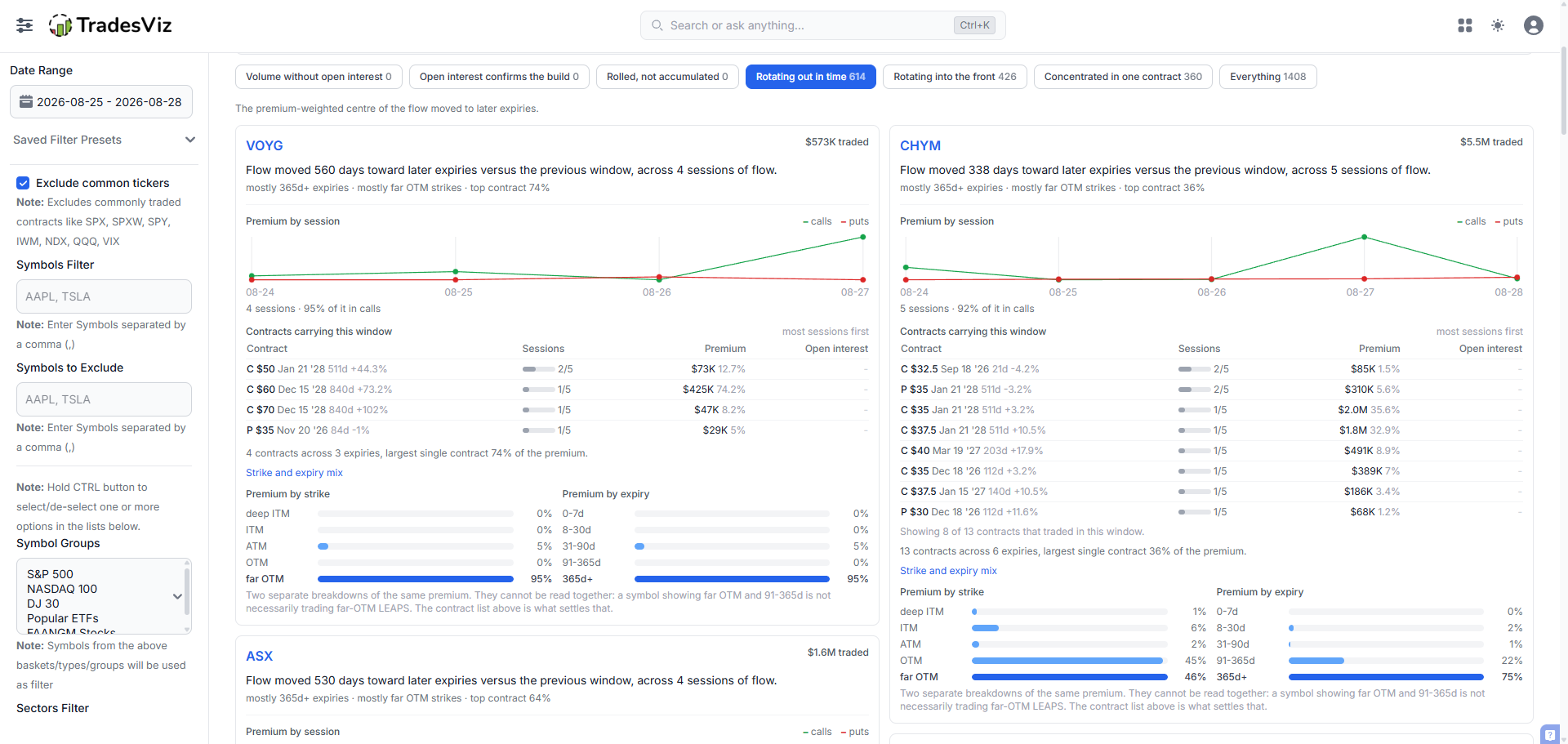1568x744 pixels.
Task: Open the CHYM symbol link
Action: pos(920,145)
